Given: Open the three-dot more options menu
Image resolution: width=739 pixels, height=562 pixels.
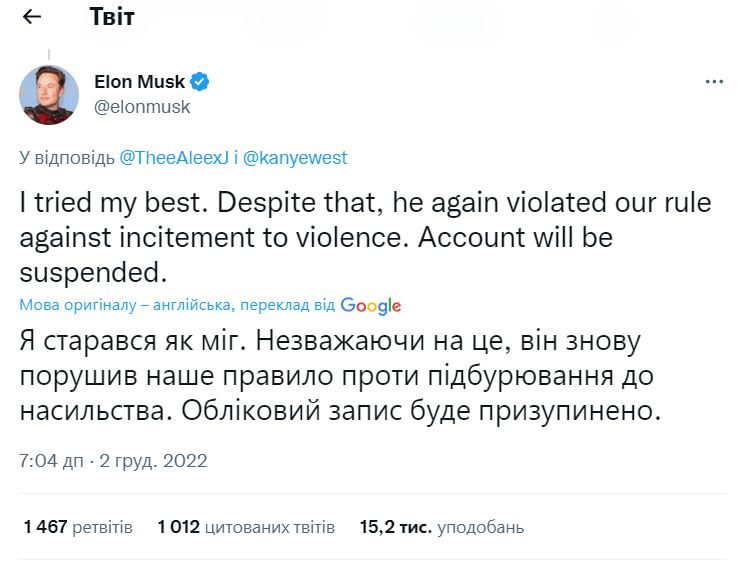Looking at the screenshot, I should click(x=713, y=82).
